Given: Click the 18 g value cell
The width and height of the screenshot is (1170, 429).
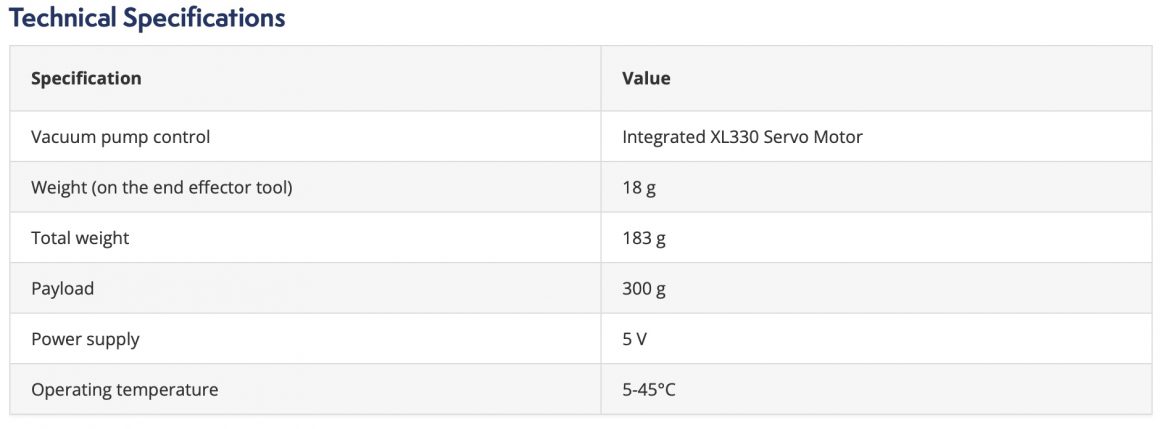Looking at the screenshot, I should pyautogui.click(x=639, y=187).
